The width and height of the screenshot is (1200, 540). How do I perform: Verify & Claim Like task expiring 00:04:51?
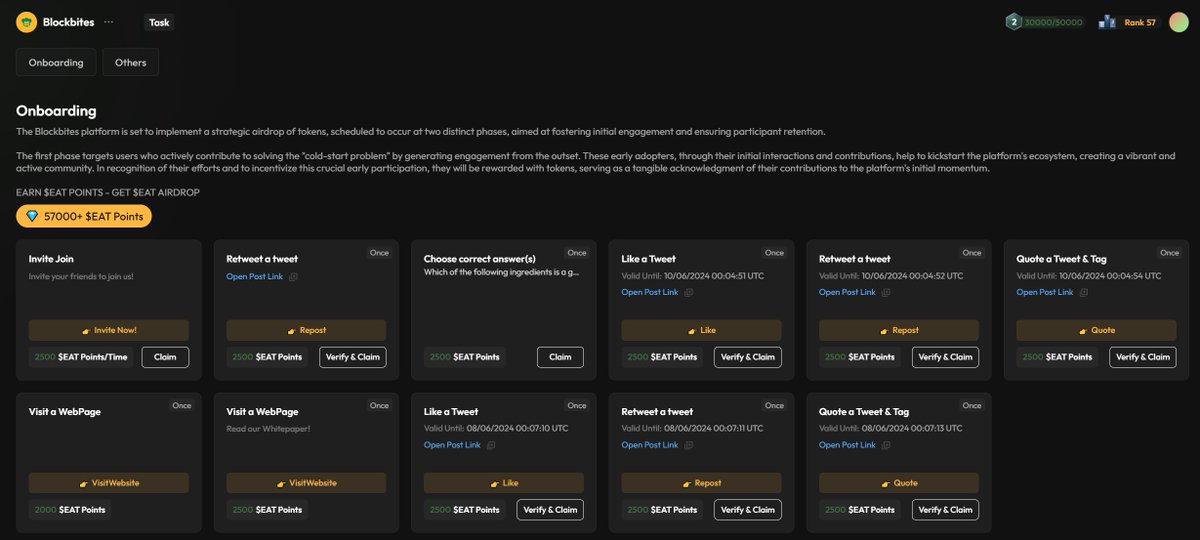[748, 357]
